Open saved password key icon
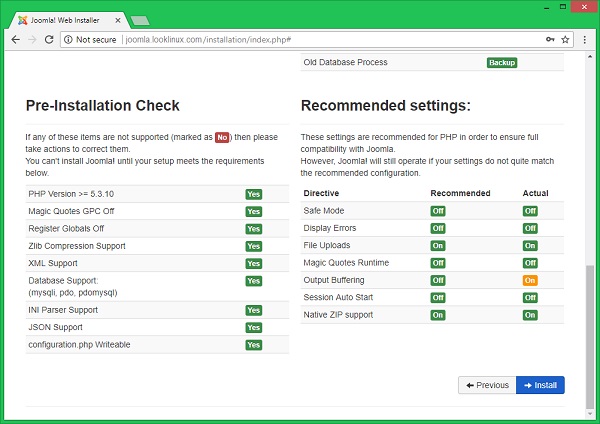The height and width of the screenshot is (424, 600). pos(550,39)
